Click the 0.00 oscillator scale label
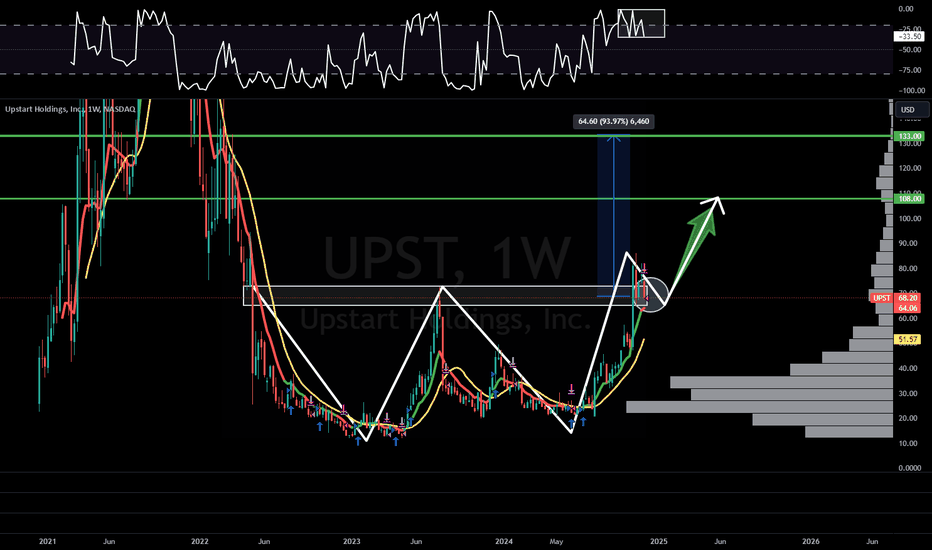The image size is (932, 550). point(906,9)
